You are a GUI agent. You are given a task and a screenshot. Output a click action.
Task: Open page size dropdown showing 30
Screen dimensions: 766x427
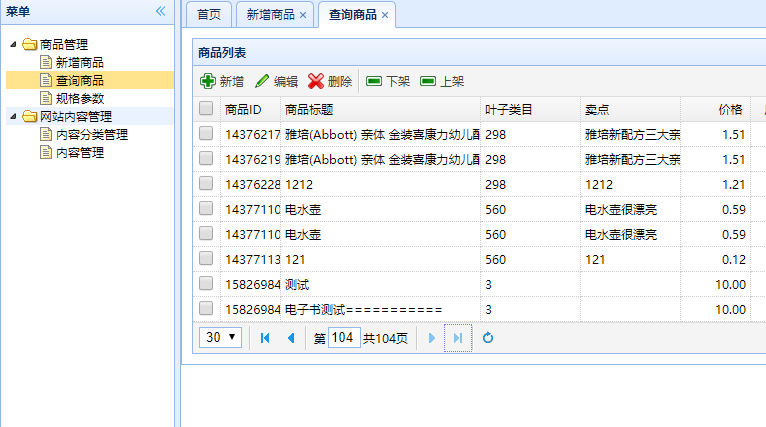(x=220, y=338)
